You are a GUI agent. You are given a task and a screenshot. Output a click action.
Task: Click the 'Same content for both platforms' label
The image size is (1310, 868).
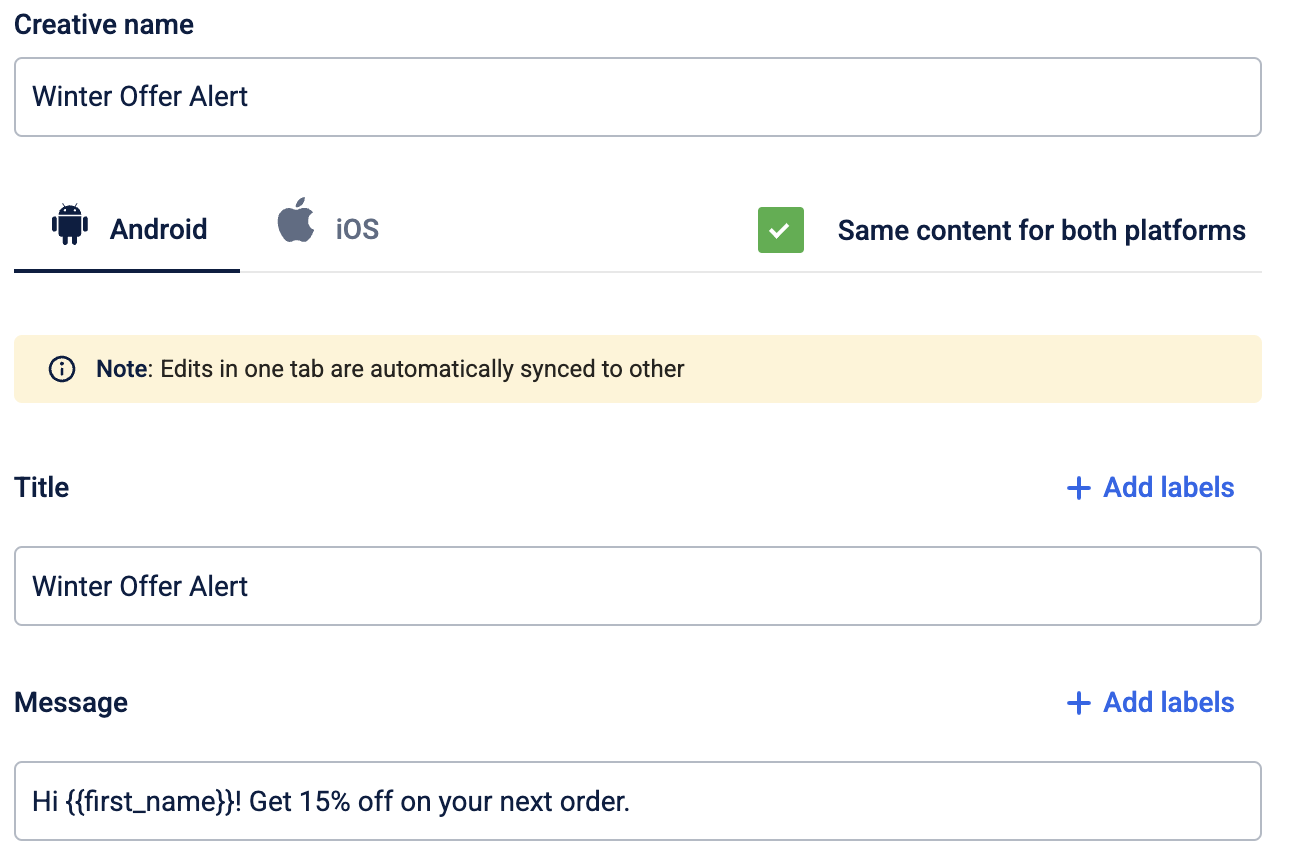point(1042,230)
